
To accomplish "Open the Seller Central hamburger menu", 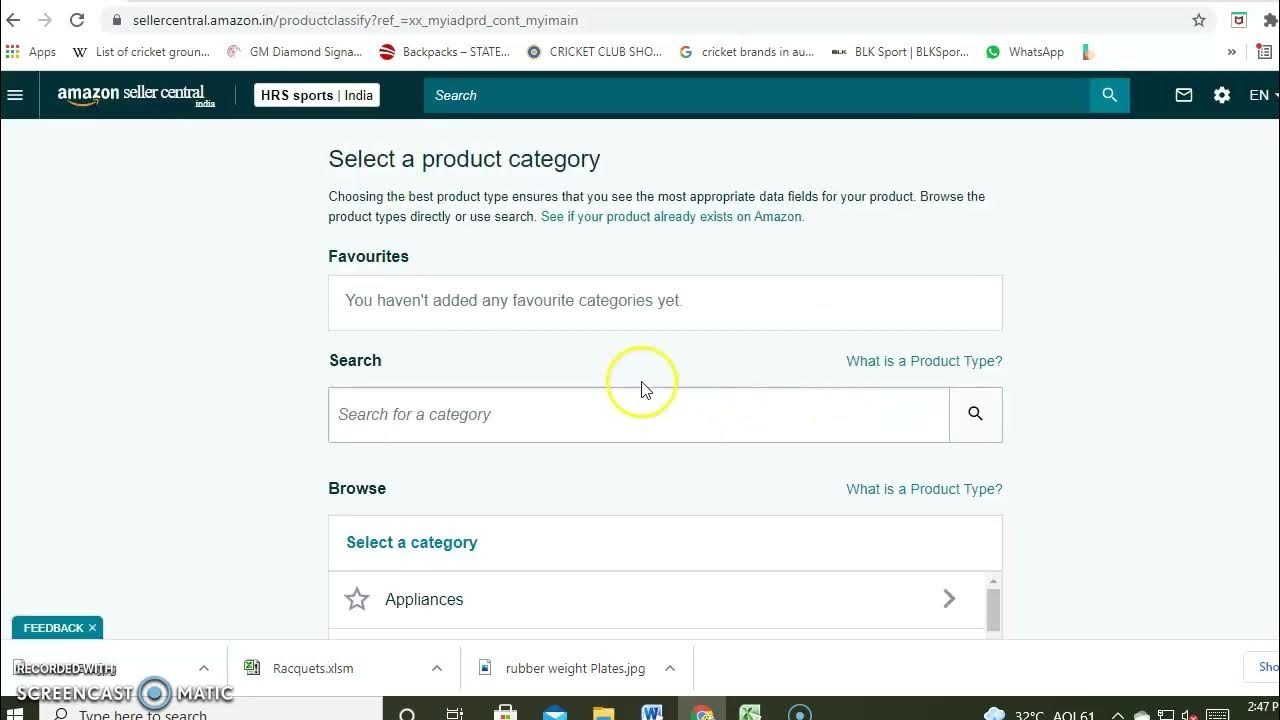I will tap(15, 95).
